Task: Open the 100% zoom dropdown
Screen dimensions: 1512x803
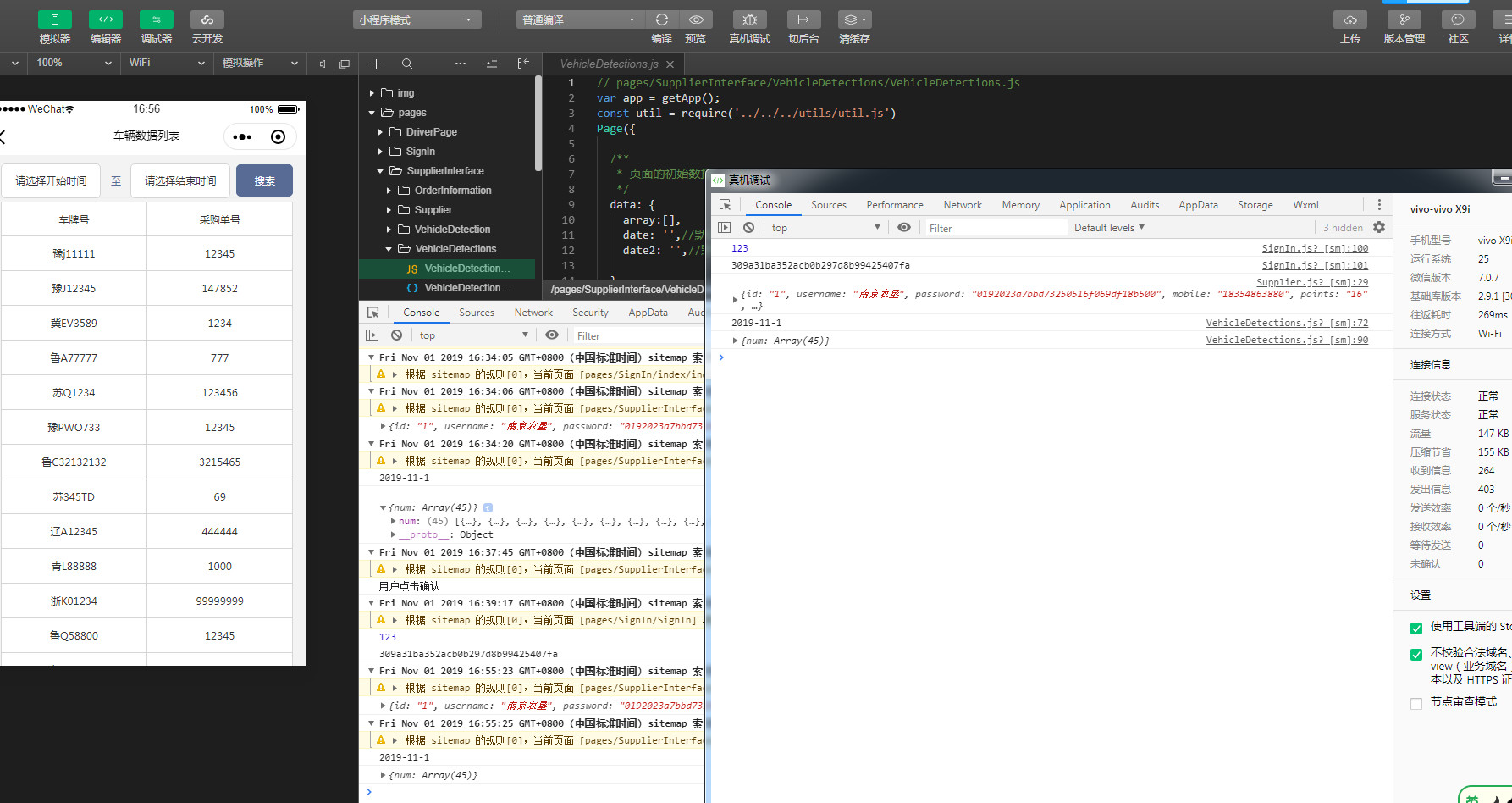Action: coord(74,63)
